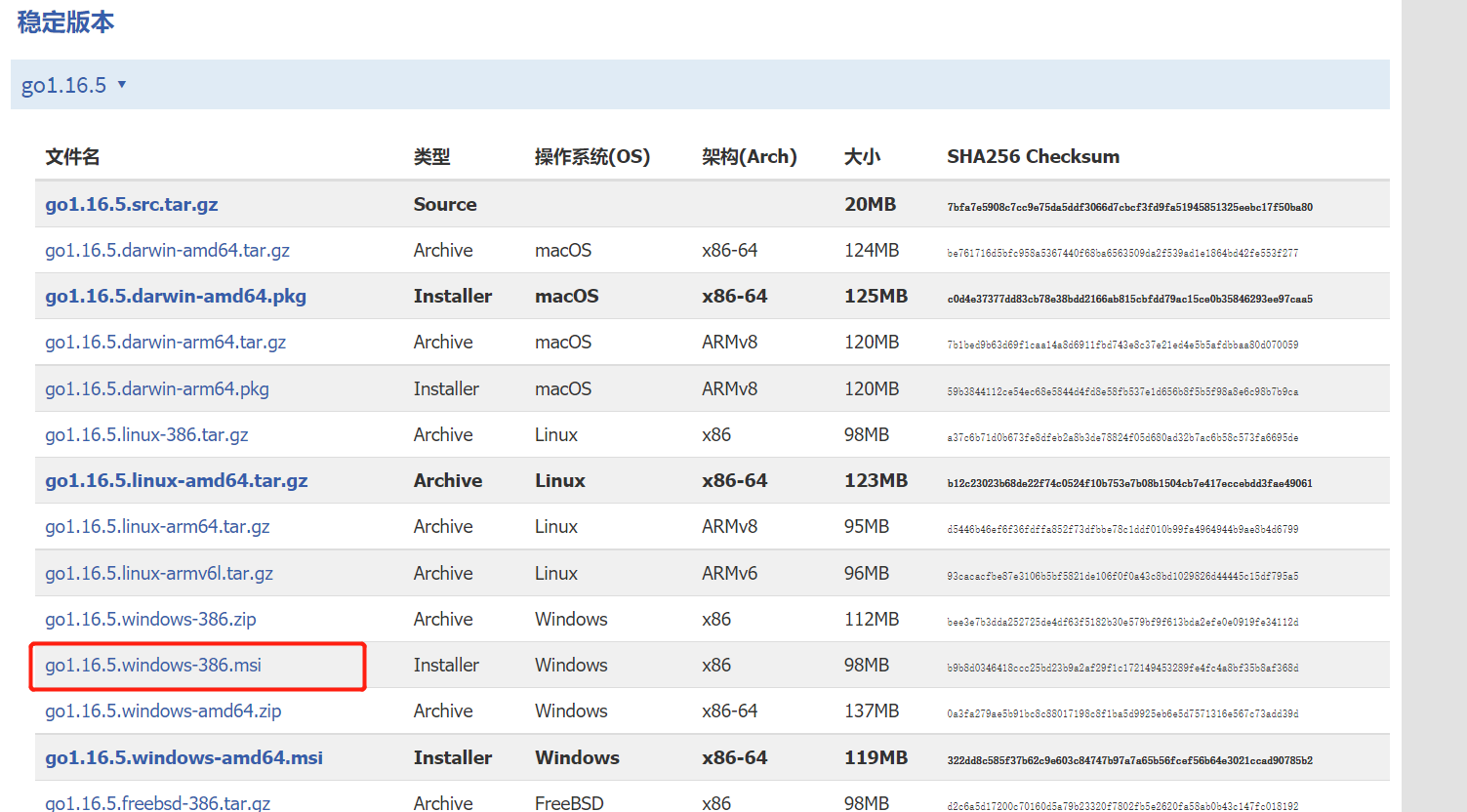Download the highlighted go1.16.5.windows-386.msi installer

click(153, 665)
